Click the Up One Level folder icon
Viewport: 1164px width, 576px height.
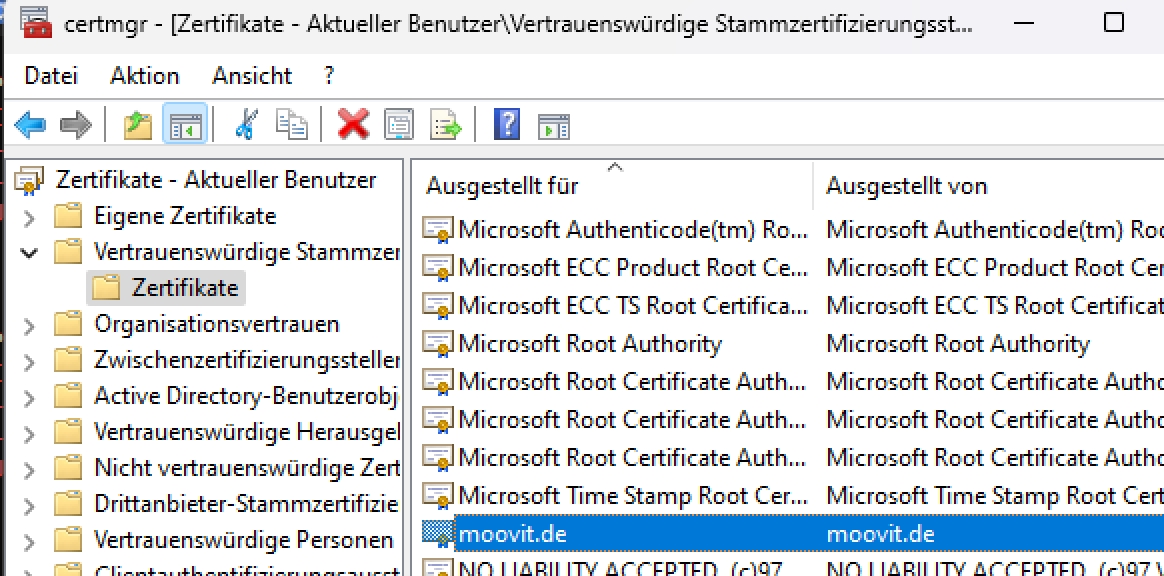pyautogui.click(x=137, y=125)
